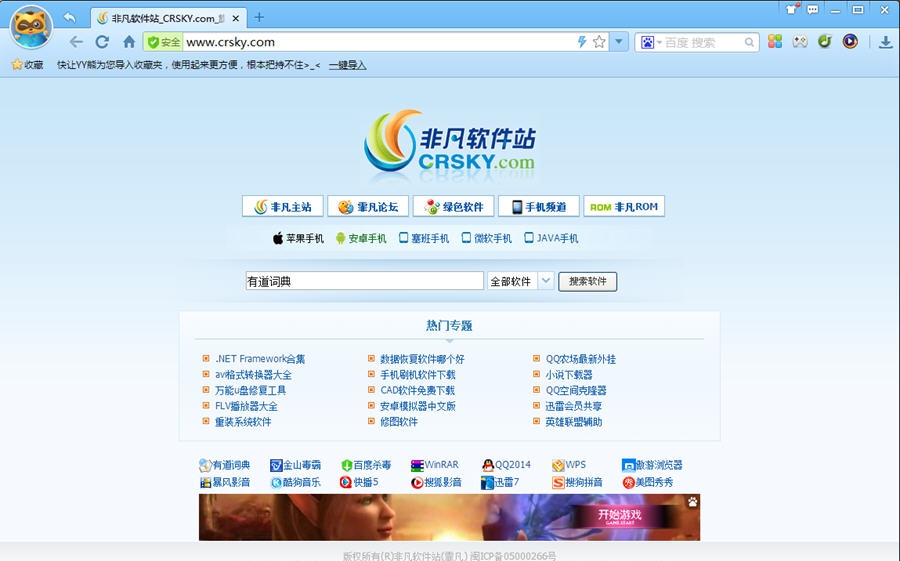The height and width of the screenshot is (561, 900).
Task: Open 小说下载器 link
Action: (569, 375)
